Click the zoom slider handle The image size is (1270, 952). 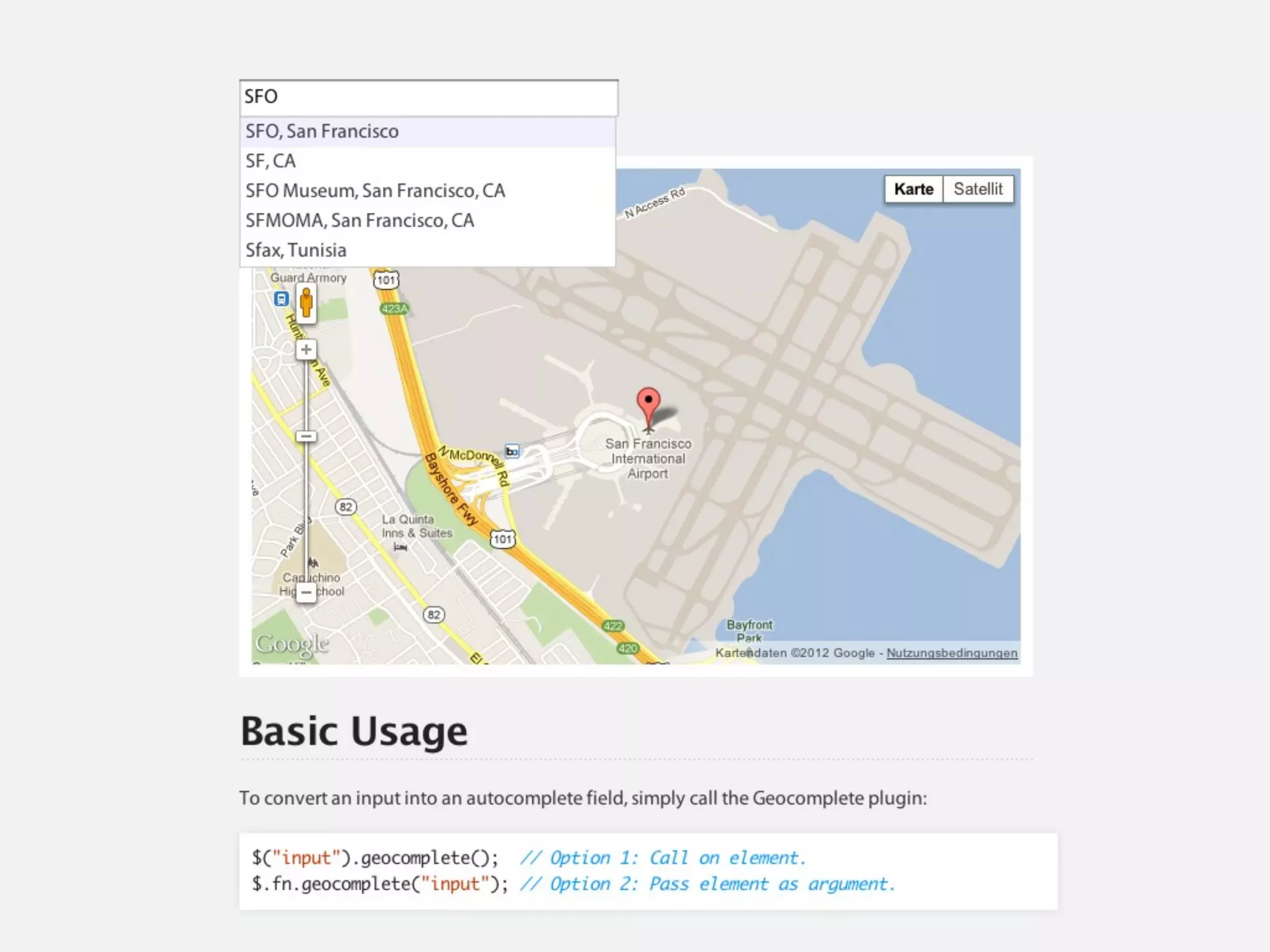(306, 436)
